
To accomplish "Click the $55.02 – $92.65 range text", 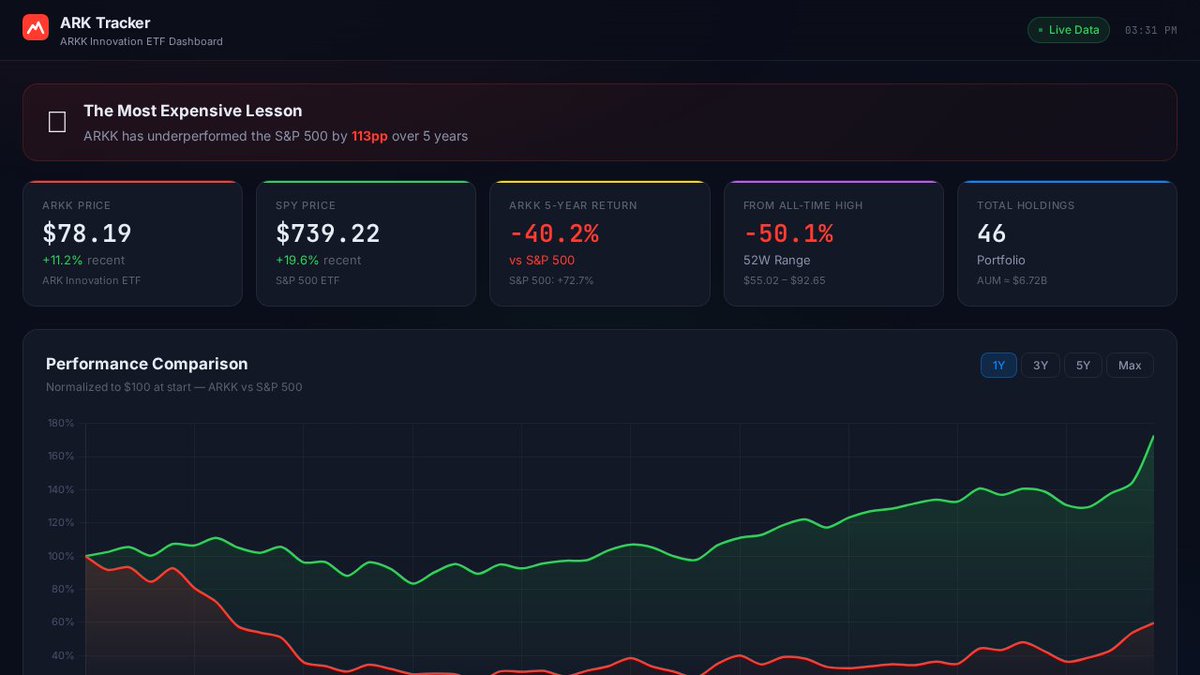I will [784, 280].
